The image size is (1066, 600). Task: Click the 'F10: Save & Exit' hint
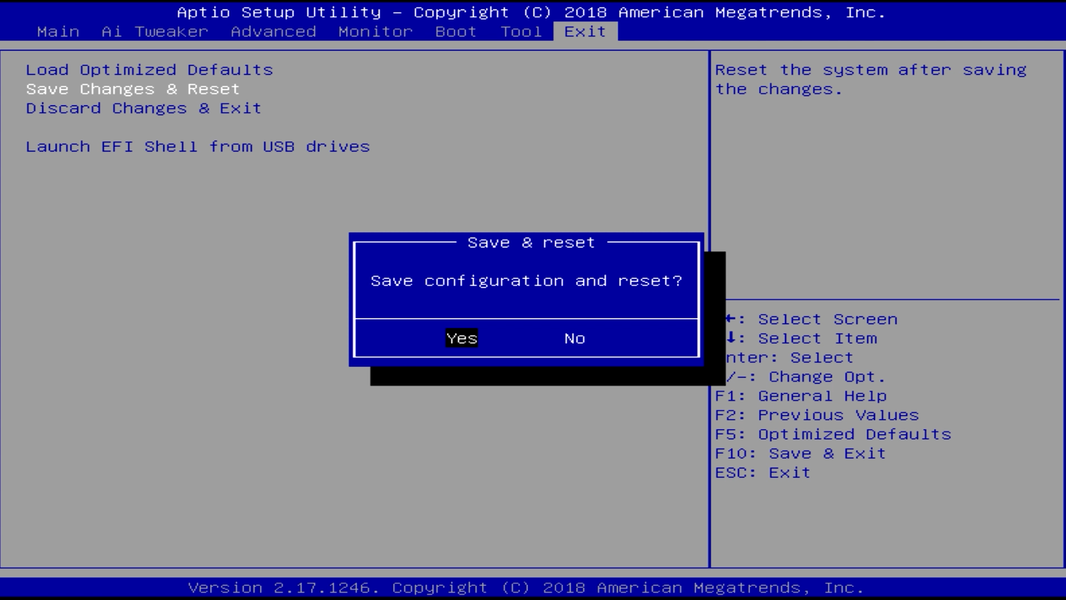pos(800,453)
